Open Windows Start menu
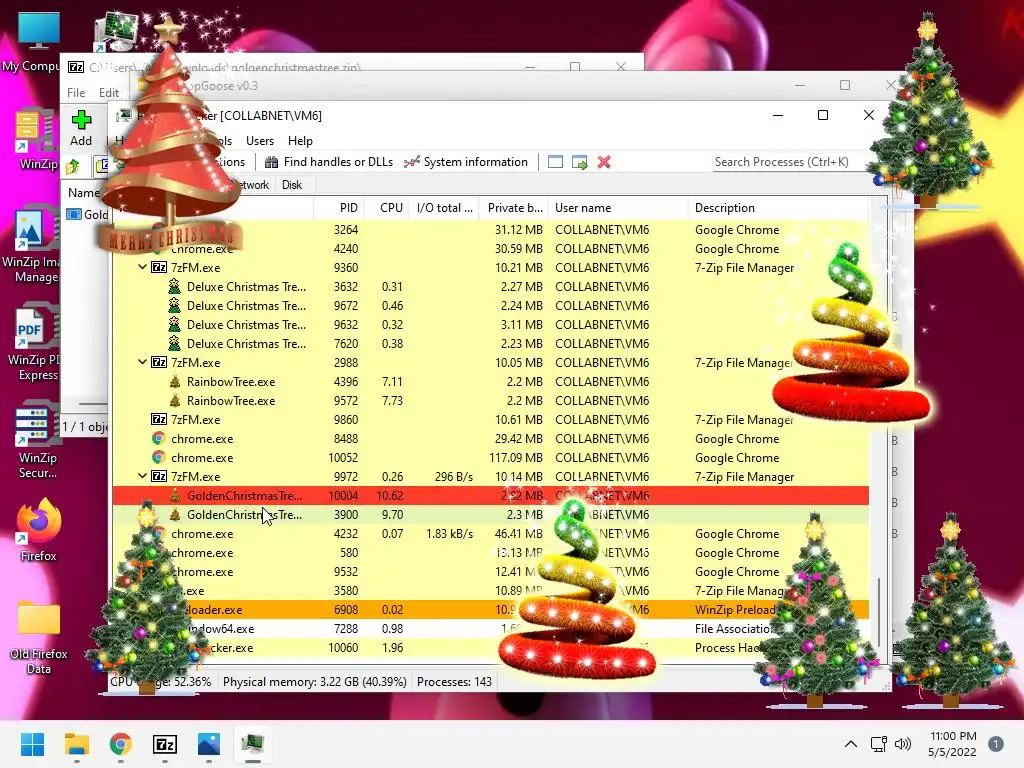This screenshot has height=768, width=1024. pyautogui.click(x=32, y=744)
